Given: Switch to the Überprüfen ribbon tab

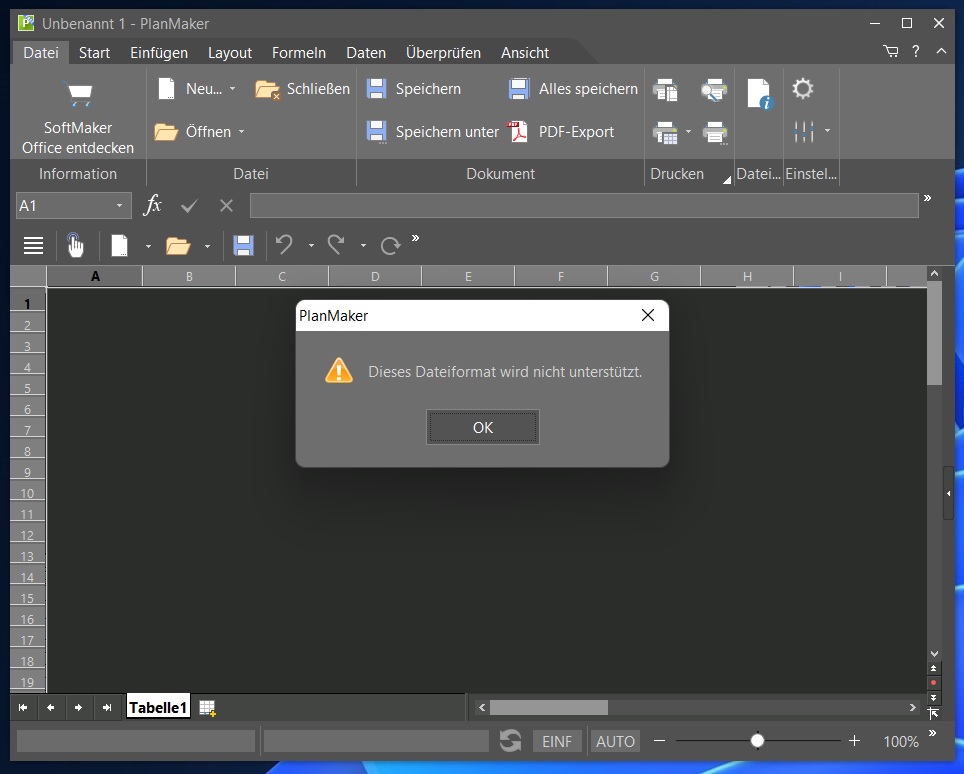Looking at the screenshot, I should (x=443, y=53).
